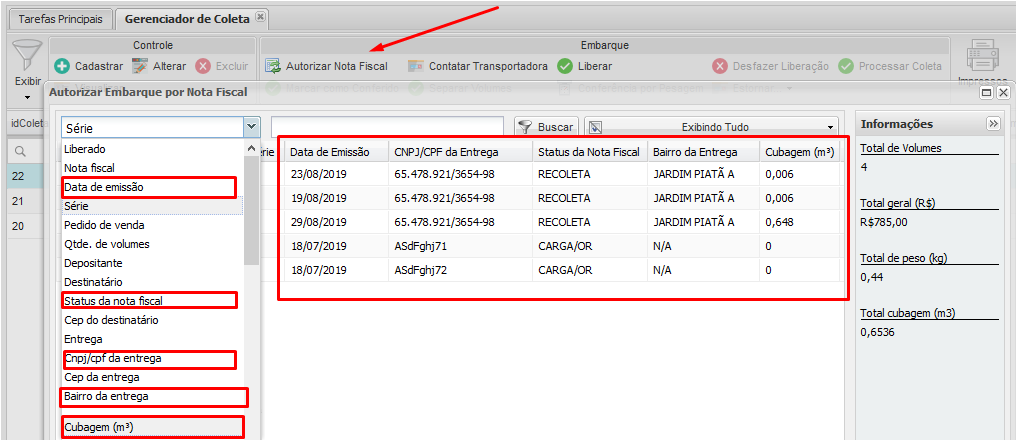Select coleta row 22
Image resolution: width=1016 pixels, height=440 pixels.
27,176
